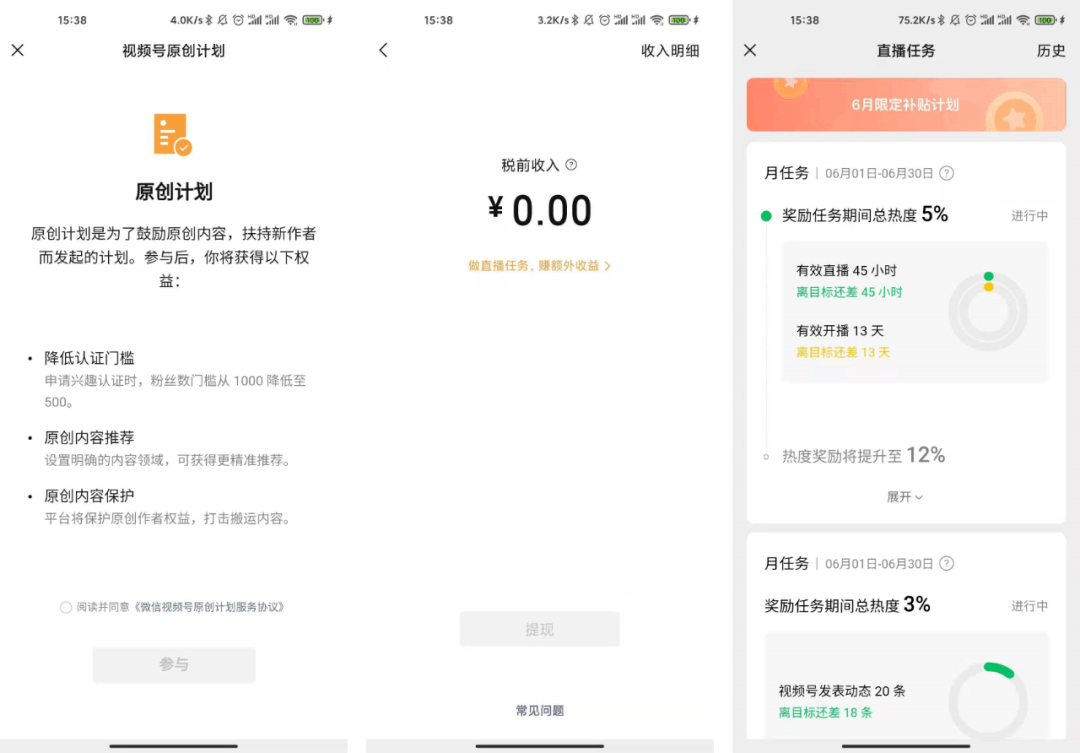Open 常见问题 FAQ link
Screen dimensions: 1080x753
coord(540,710)
